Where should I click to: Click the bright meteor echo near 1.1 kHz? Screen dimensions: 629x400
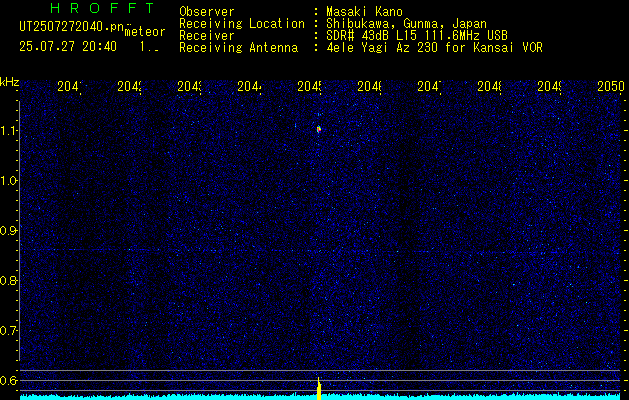[x=319, y=129]
